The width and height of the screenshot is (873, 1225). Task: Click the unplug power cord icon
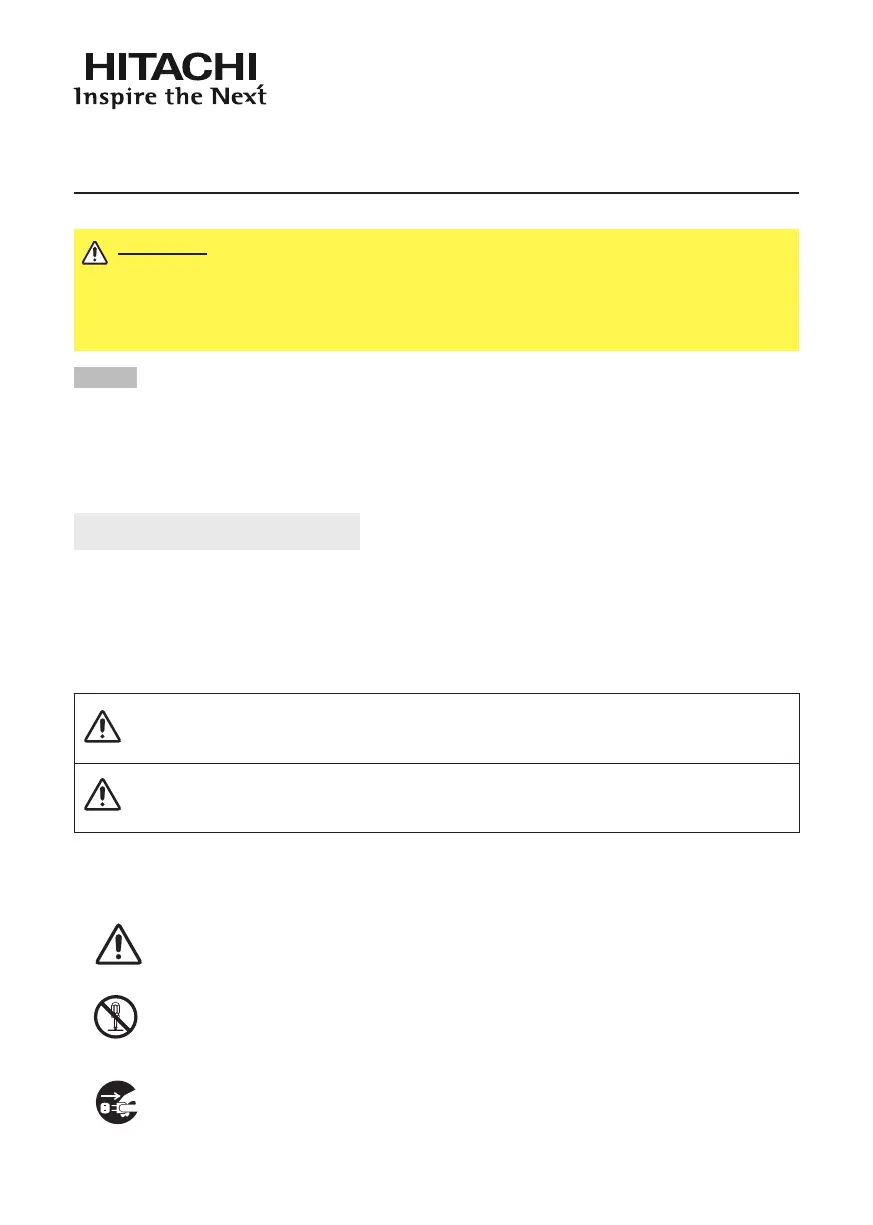tap(116, 1103)
